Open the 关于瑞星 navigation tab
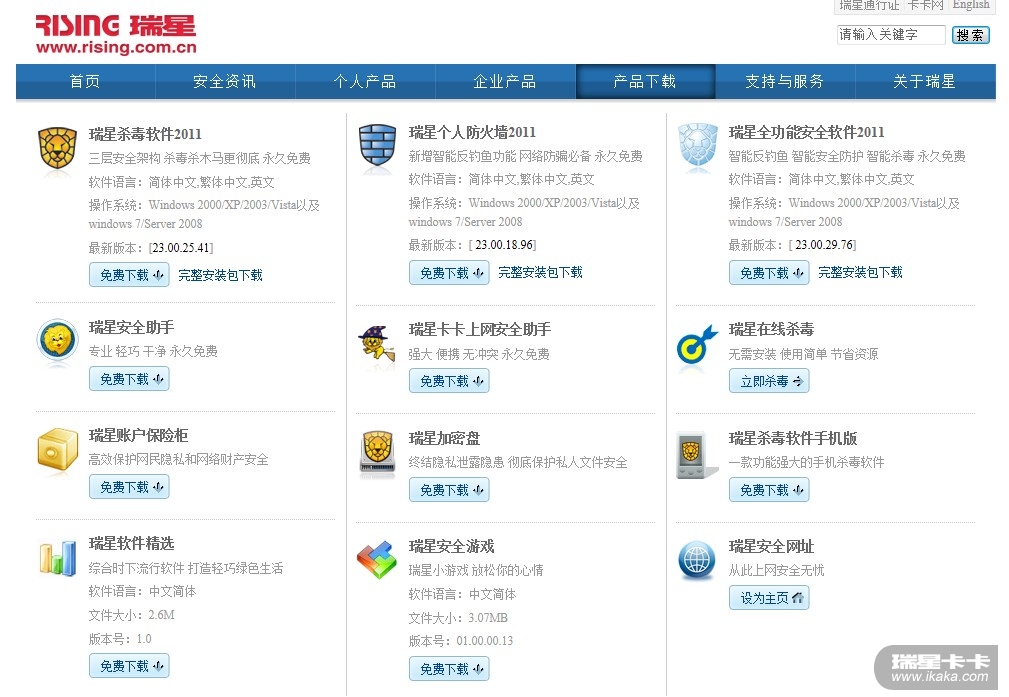Screen dimensions: 1009x697 [925, 82]
